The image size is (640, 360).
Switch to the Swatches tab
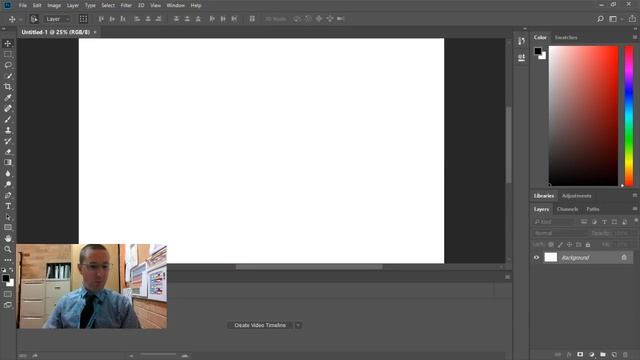566,37
